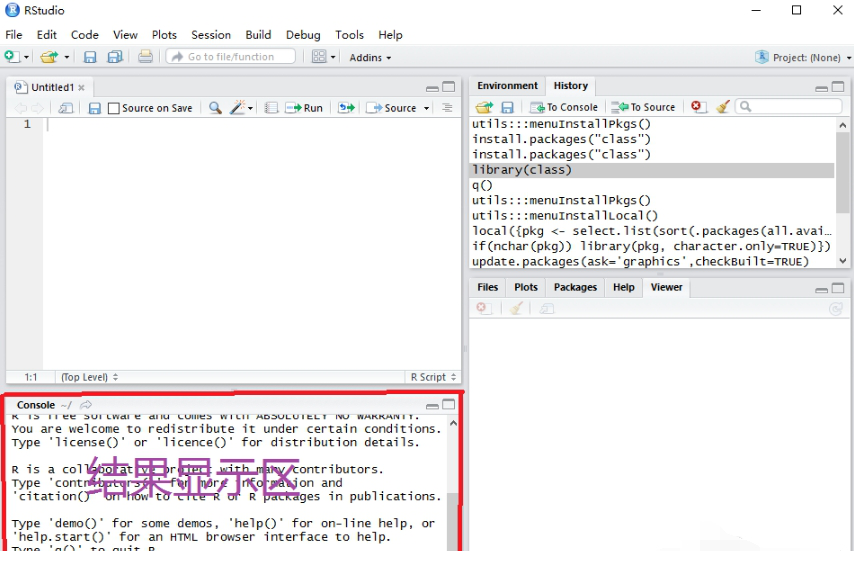Create a new file with the plus icon
Viewport: 854px width, 573px height.
click(x=11, y=57)
